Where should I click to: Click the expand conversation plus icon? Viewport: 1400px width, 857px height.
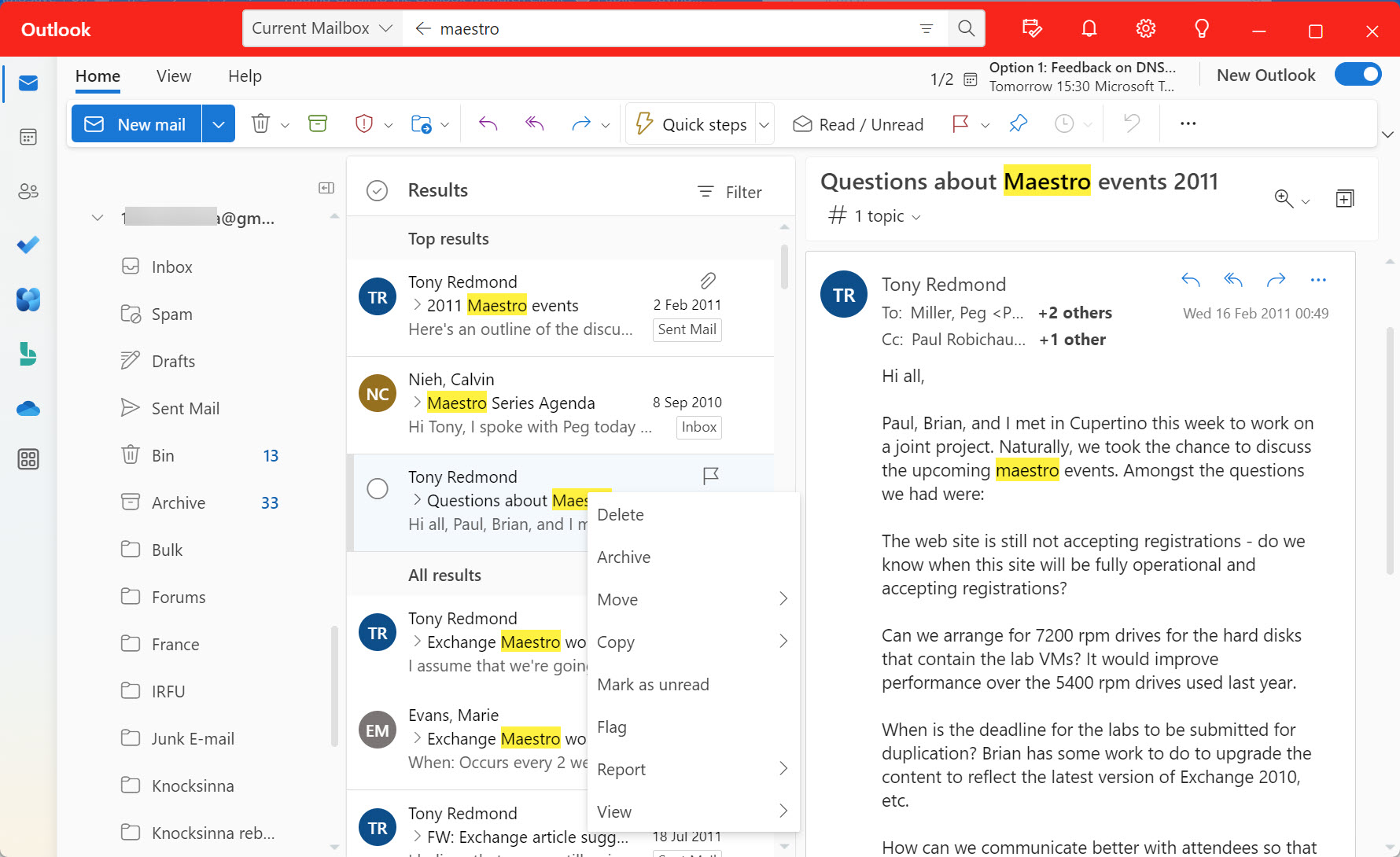click(1345, 199)
